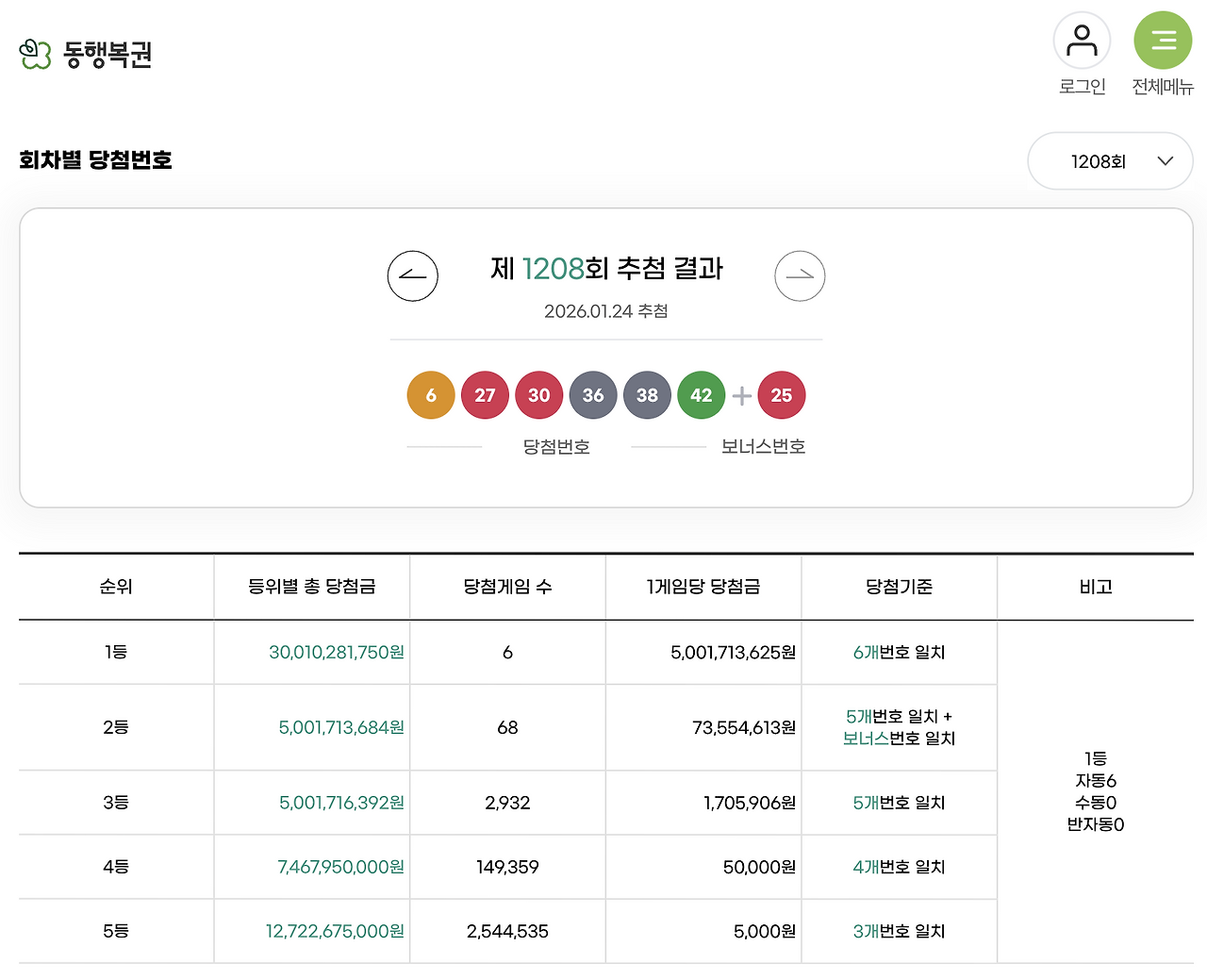The width and height of the screenshot is (1207, 980).
Task: Click the next draw arrow icon
Action: pos(800,275)
